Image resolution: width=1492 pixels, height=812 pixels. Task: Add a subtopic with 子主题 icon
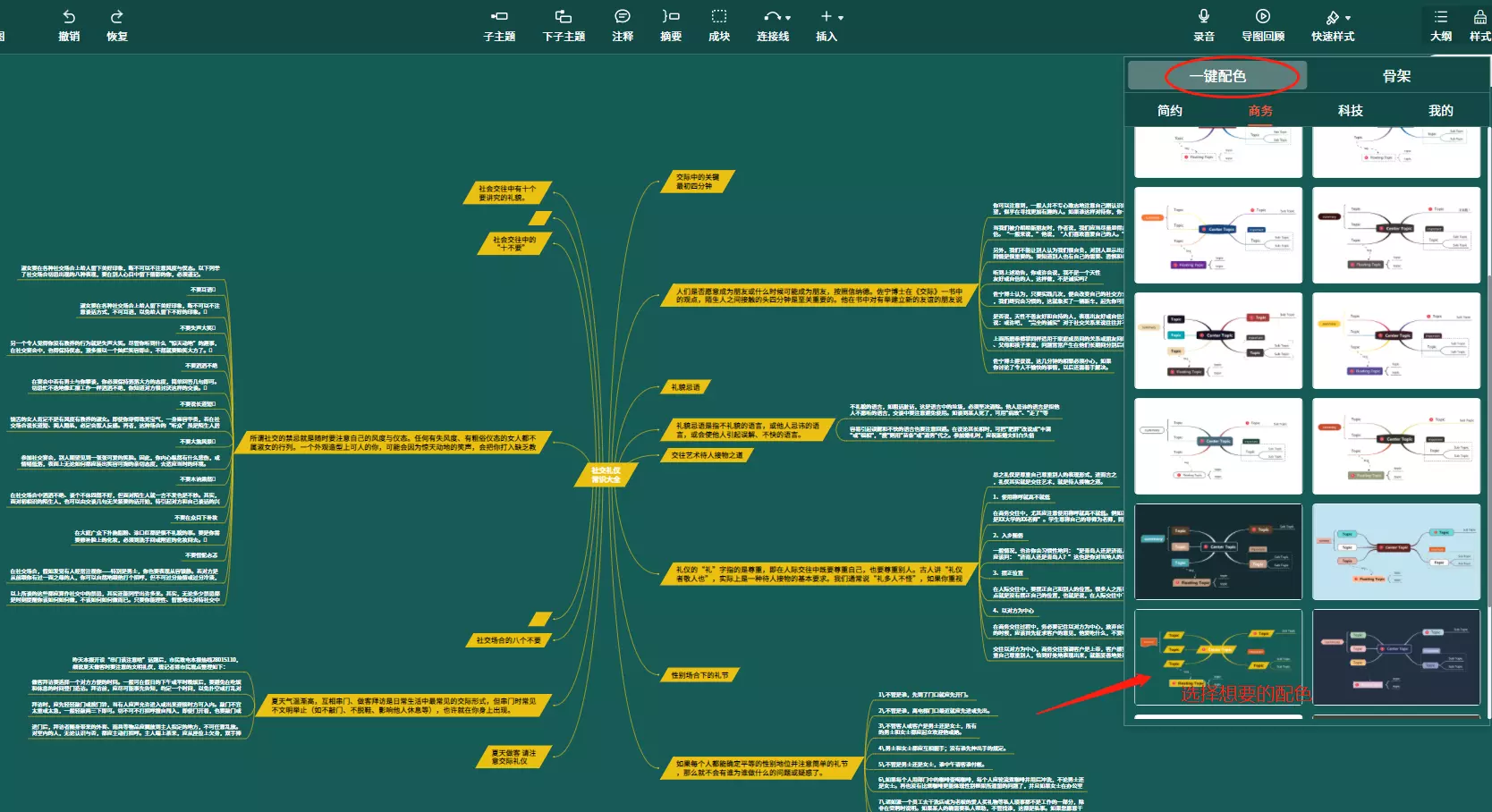tap(499, 17)
